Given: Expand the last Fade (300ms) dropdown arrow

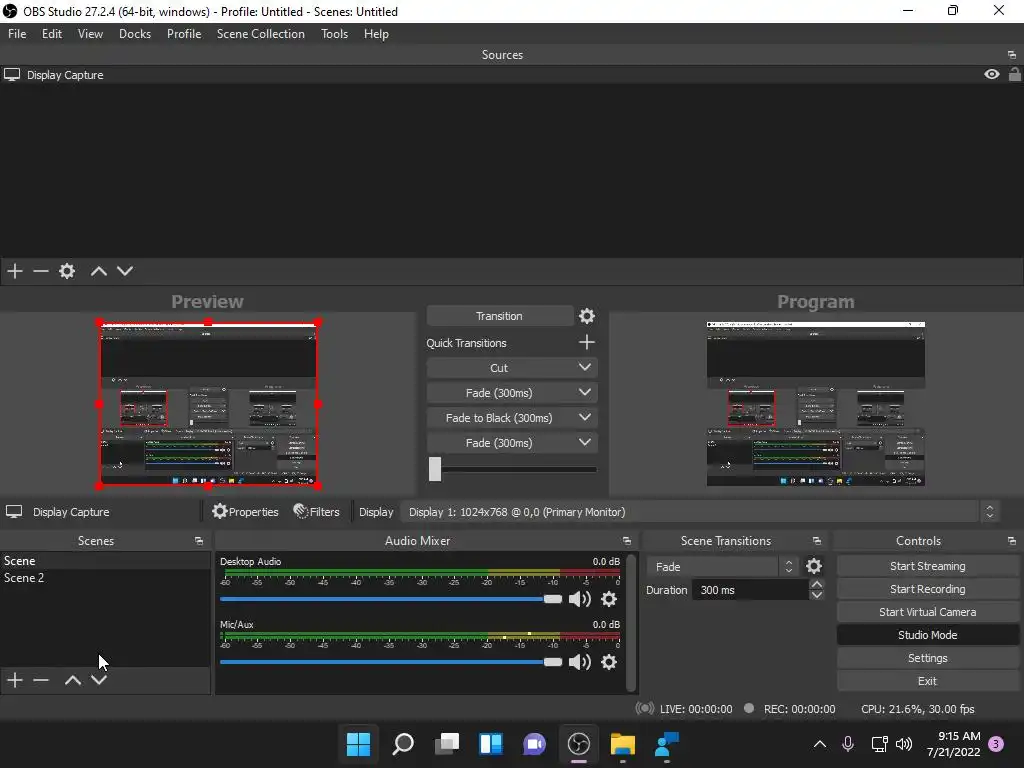Looking at the screenshot, I should [584, 443].
